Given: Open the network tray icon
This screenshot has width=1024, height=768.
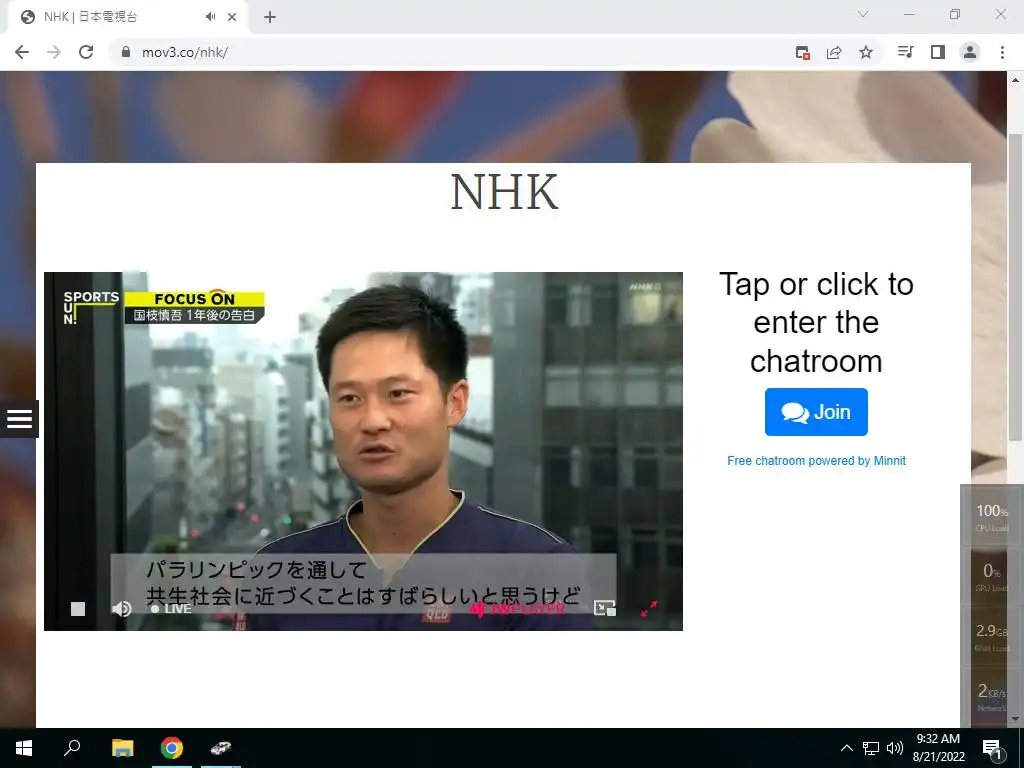Looking at the screenshot, I should [x=871, y=748].
